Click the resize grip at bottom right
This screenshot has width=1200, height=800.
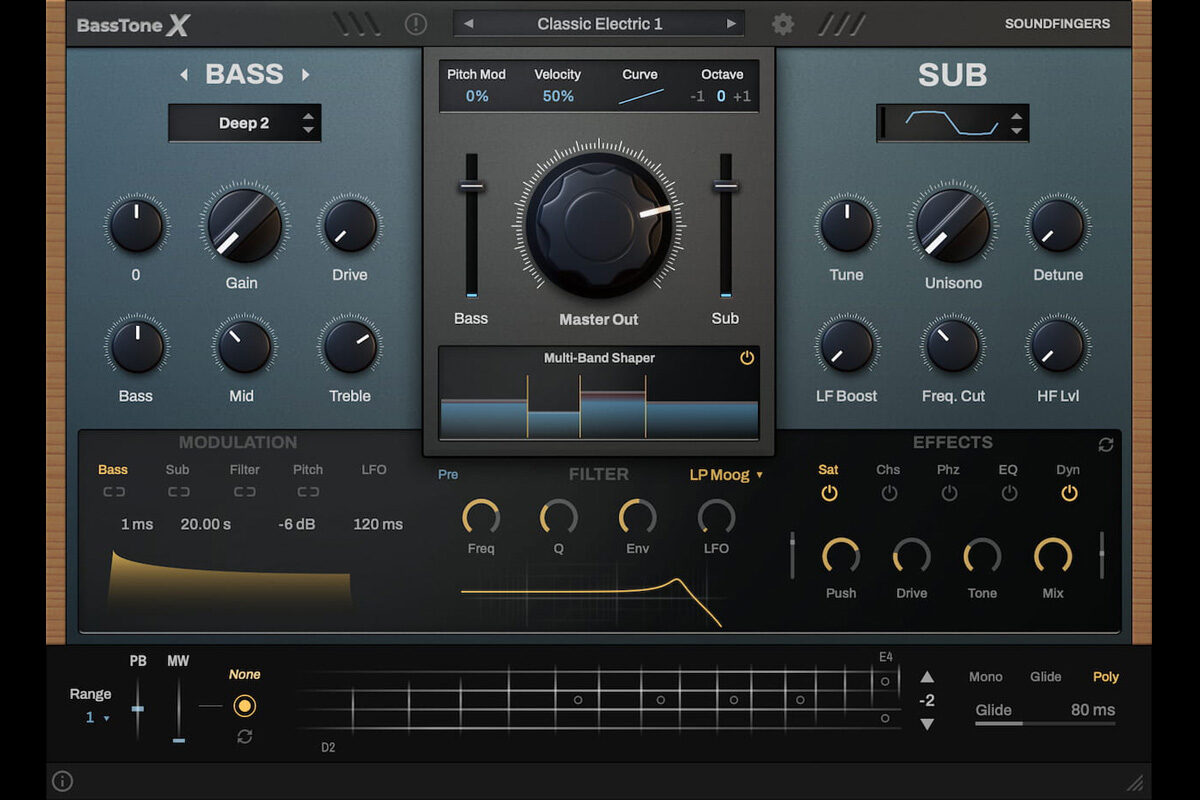[1135, 782]
